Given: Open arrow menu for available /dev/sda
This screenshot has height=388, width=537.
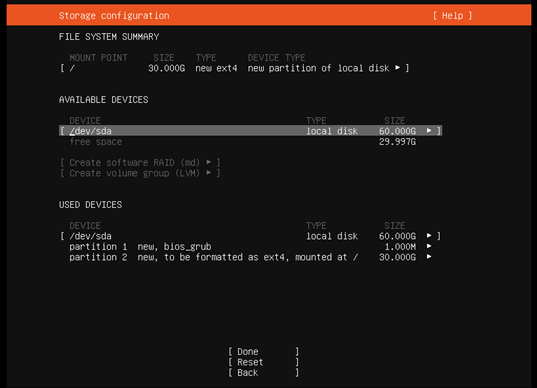Looking at the screenshot, I should pyautogui.click(x=429, y=130).
